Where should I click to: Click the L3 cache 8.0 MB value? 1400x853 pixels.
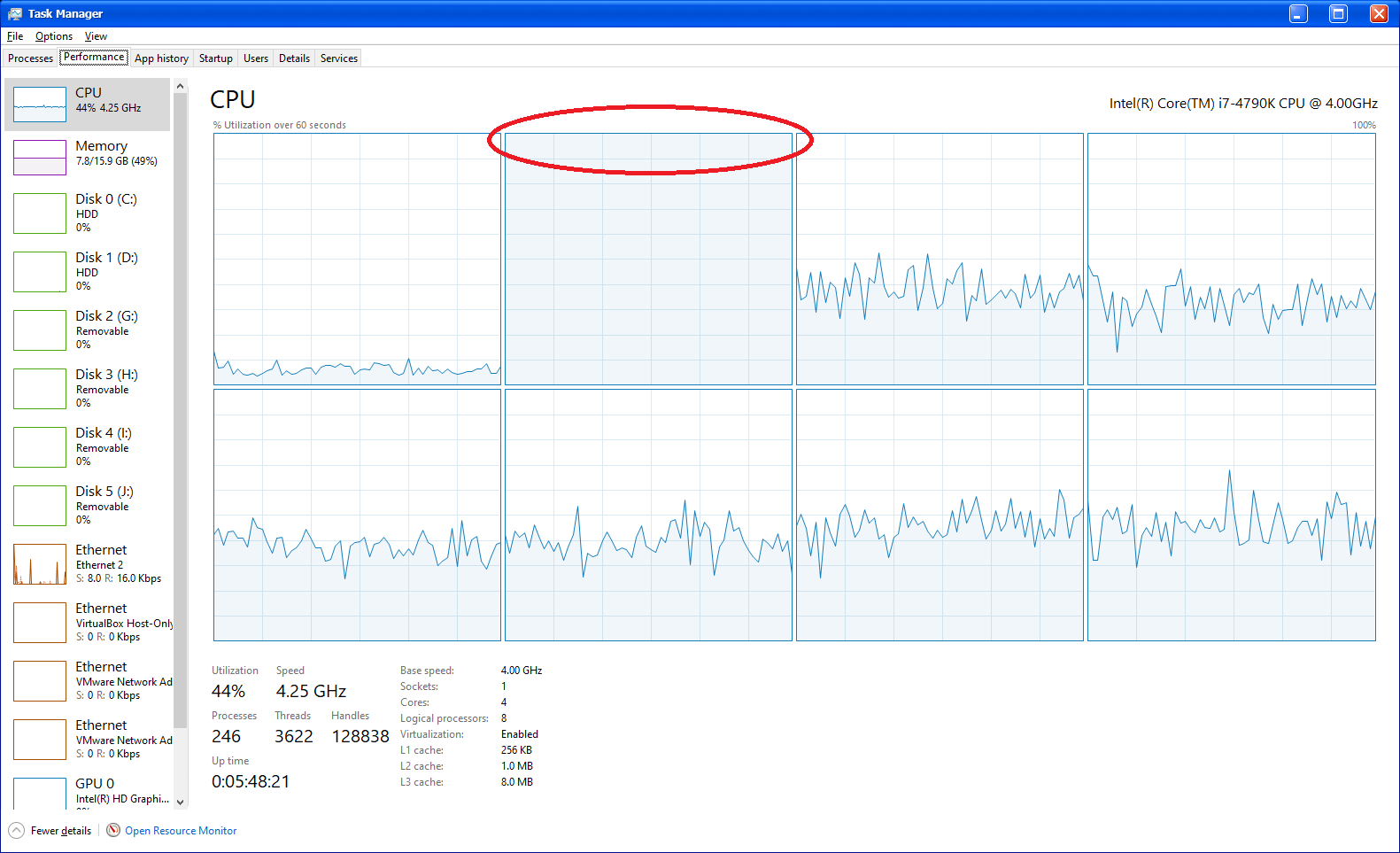[x=517, y=782]
